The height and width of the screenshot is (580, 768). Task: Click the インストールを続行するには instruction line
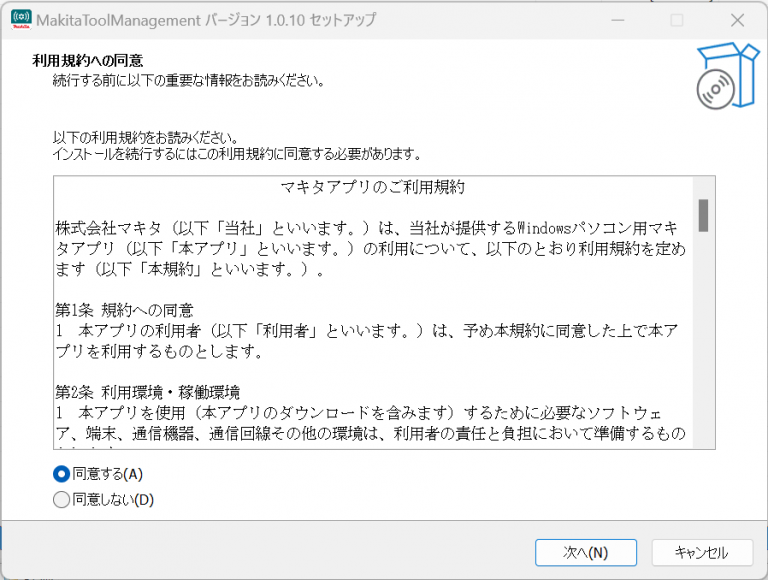236,155
